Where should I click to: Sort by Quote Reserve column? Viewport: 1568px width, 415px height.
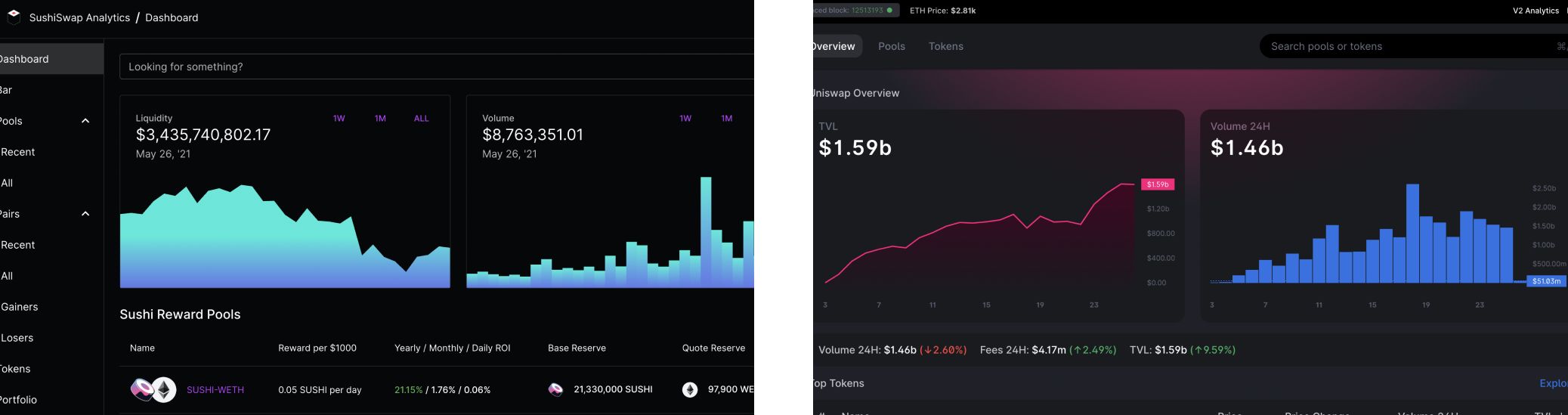(713, 348)
